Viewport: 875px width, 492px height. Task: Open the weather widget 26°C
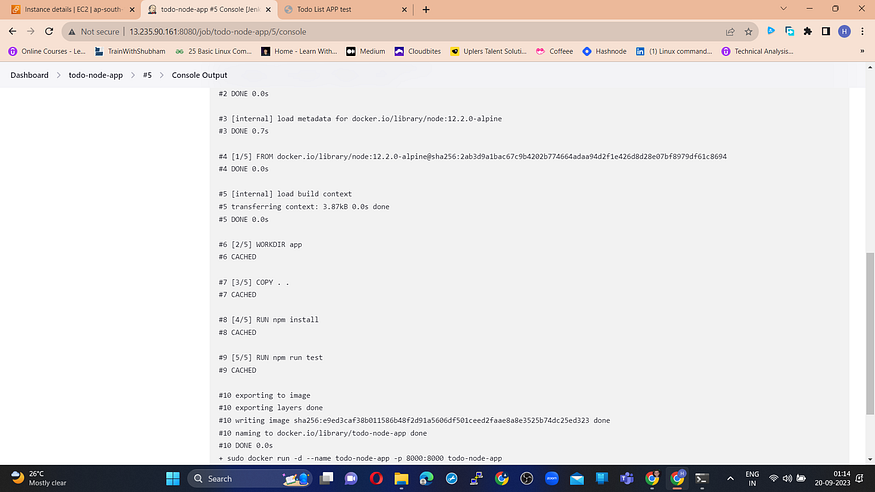click(39, 479)
